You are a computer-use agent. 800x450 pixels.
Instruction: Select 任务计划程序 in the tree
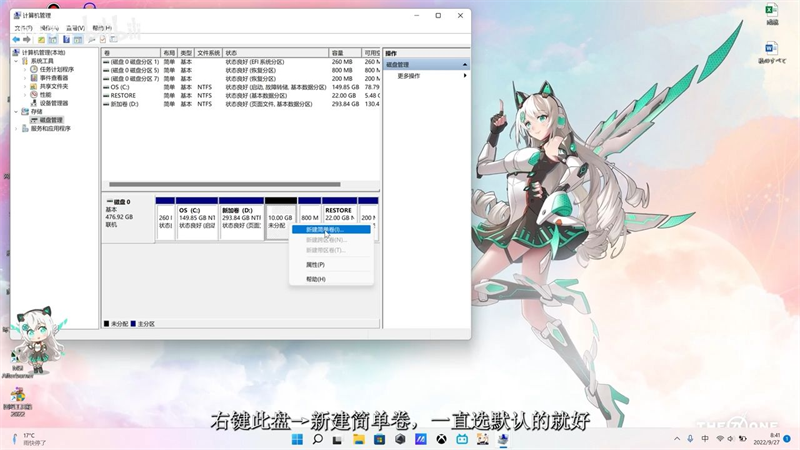click(57, 69)
